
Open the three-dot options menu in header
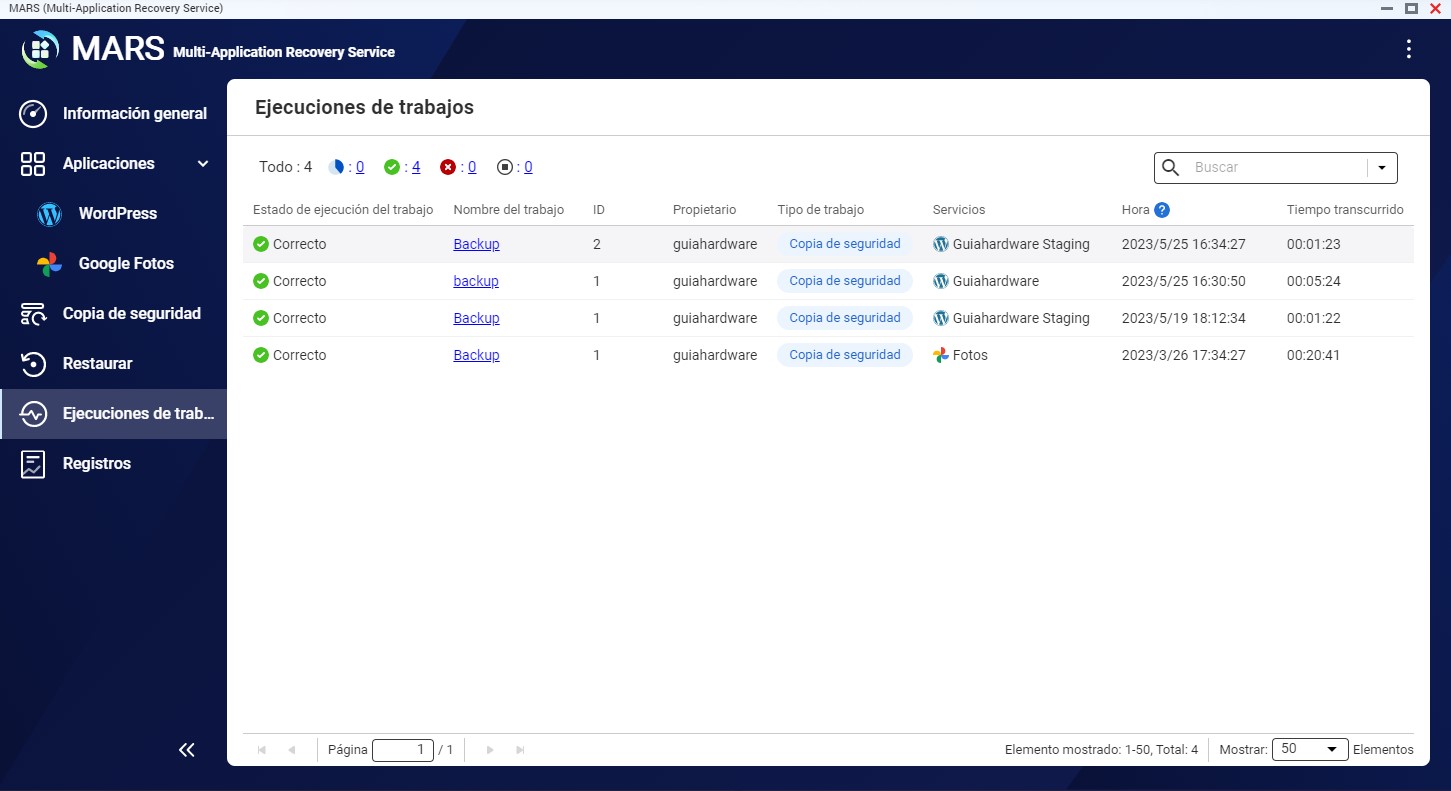pyautogui.click(x=1408, y=49)
